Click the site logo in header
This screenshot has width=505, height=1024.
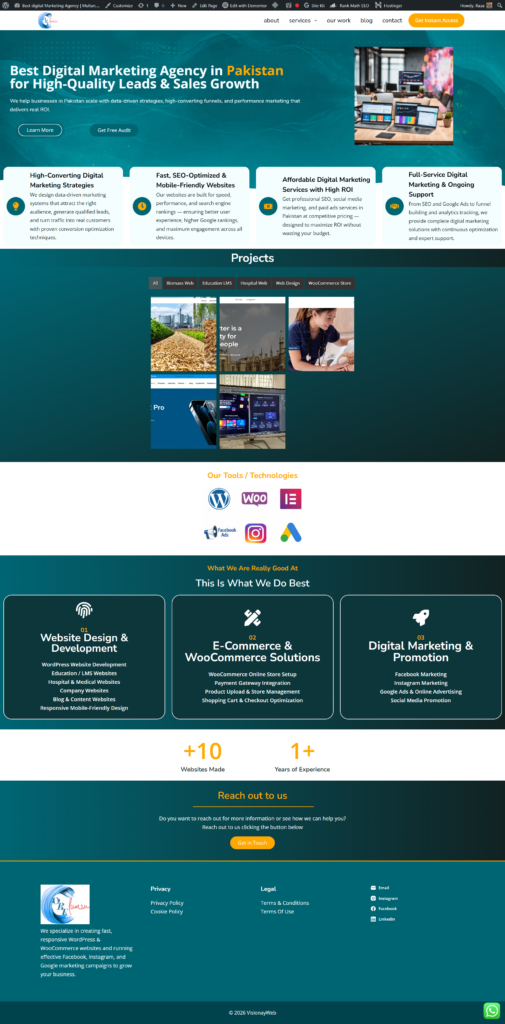tap(48, 20)
